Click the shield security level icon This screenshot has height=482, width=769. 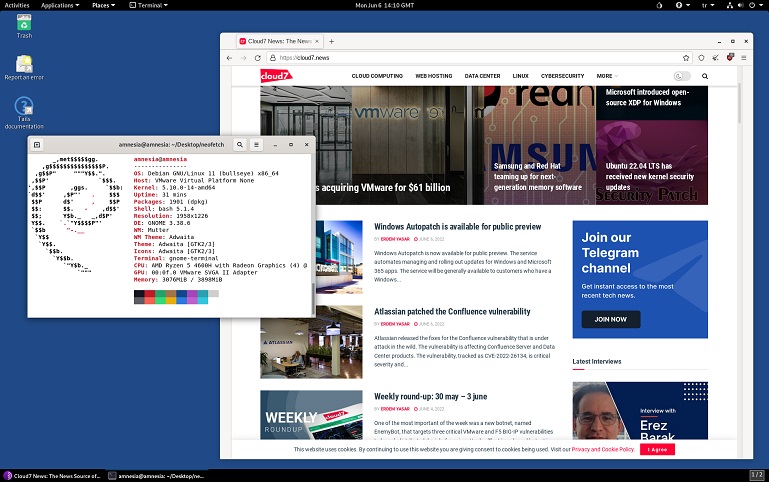click(701, 58)
